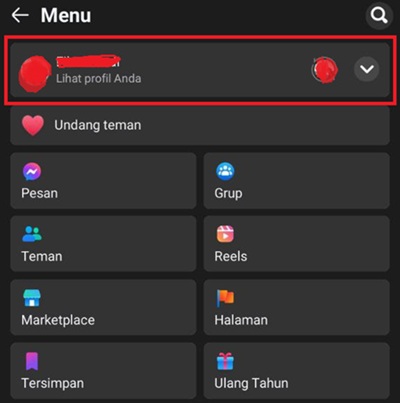Go back using the arrow icon
400x403 pixels.
tap(20, 15)
